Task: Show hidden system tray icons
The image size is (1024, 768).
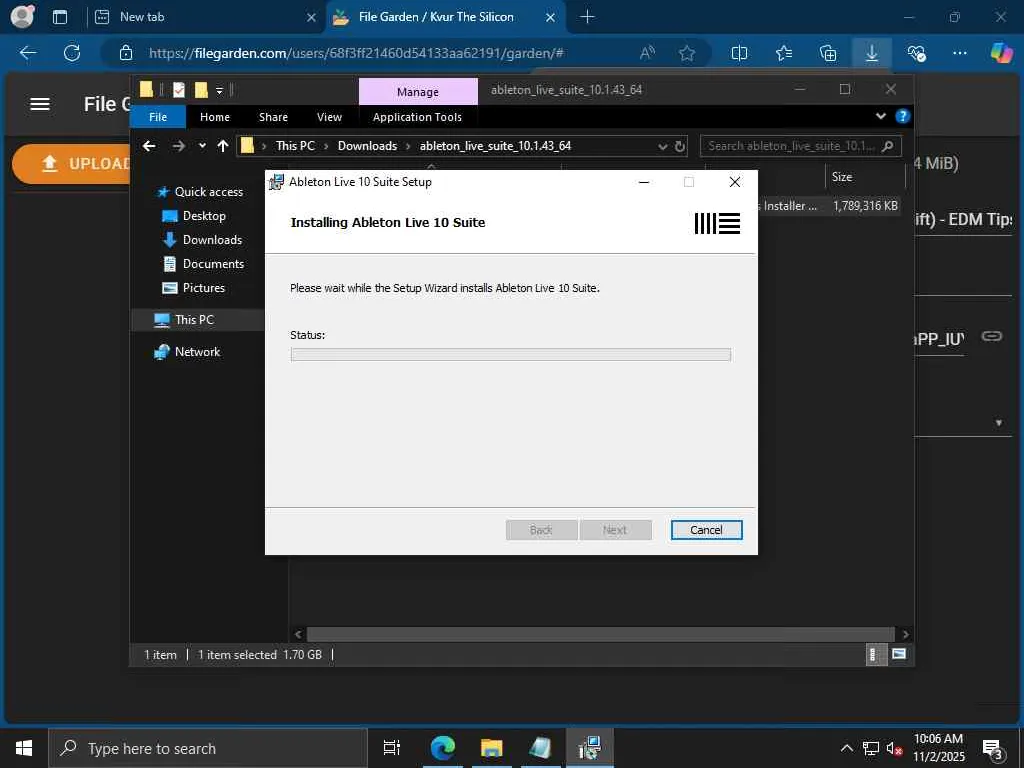Action: coord(846,748)
